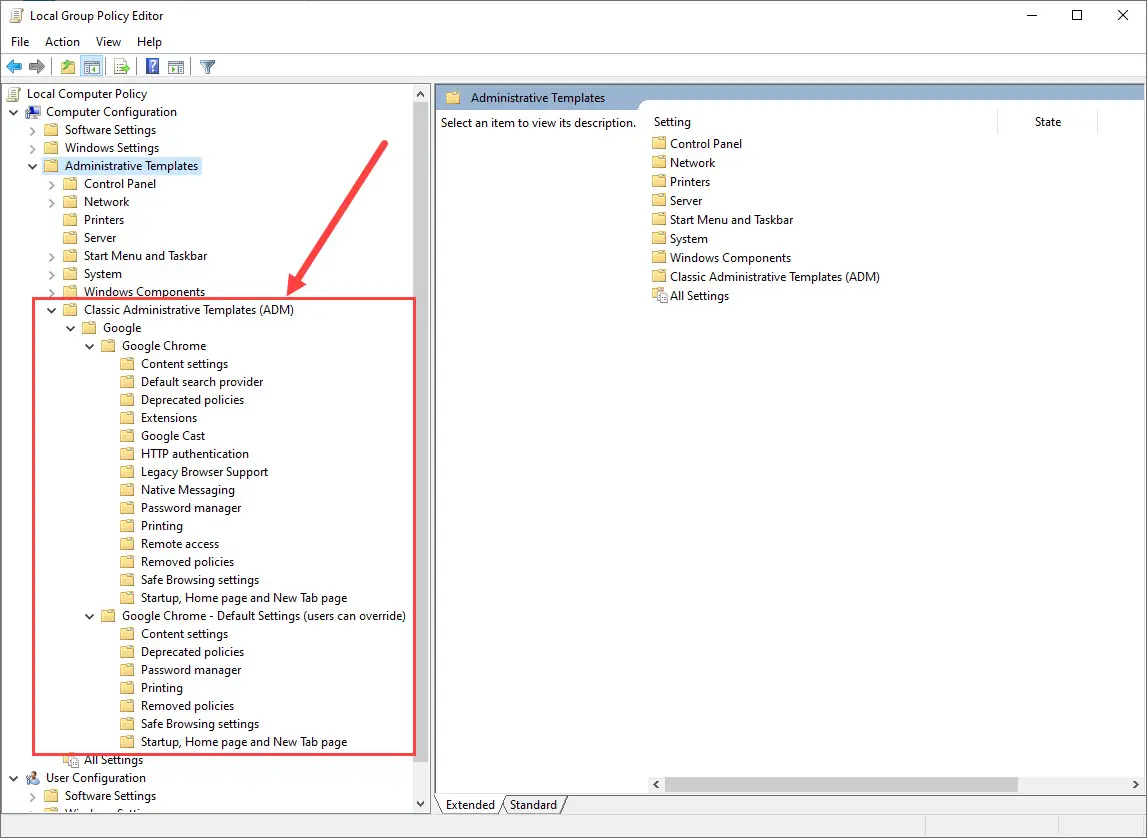Click the Computer Configuration computer icon
The height and width of the screenshot is (838, 1147).
coord(33,112)
